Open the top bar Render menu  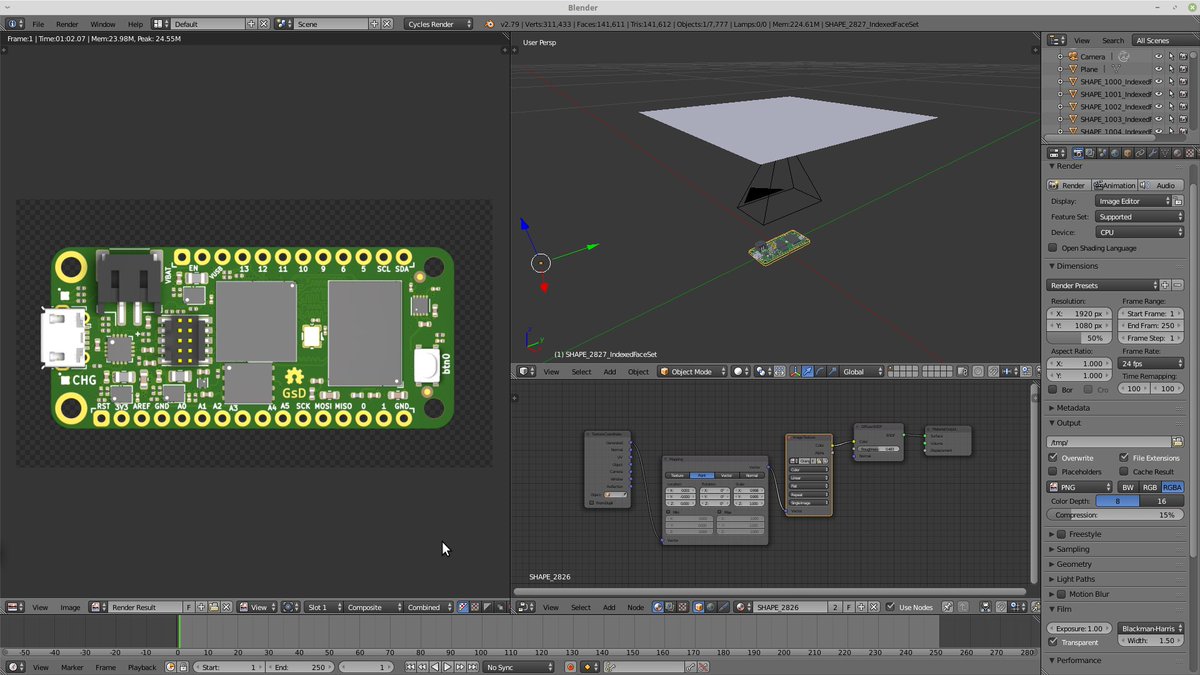coord(67,23)
